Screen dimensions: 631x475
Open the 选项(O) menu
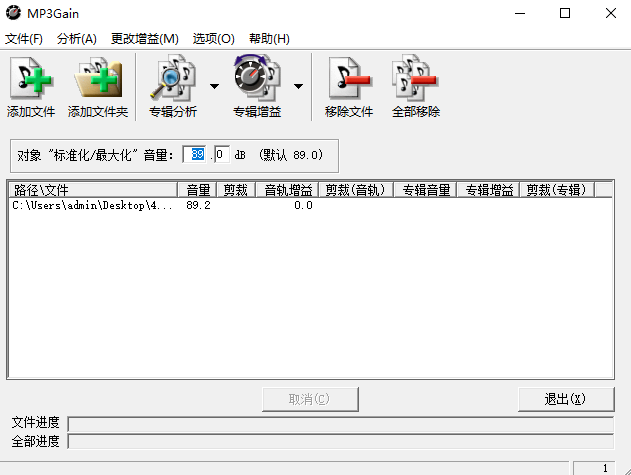[x=213, y=39]
